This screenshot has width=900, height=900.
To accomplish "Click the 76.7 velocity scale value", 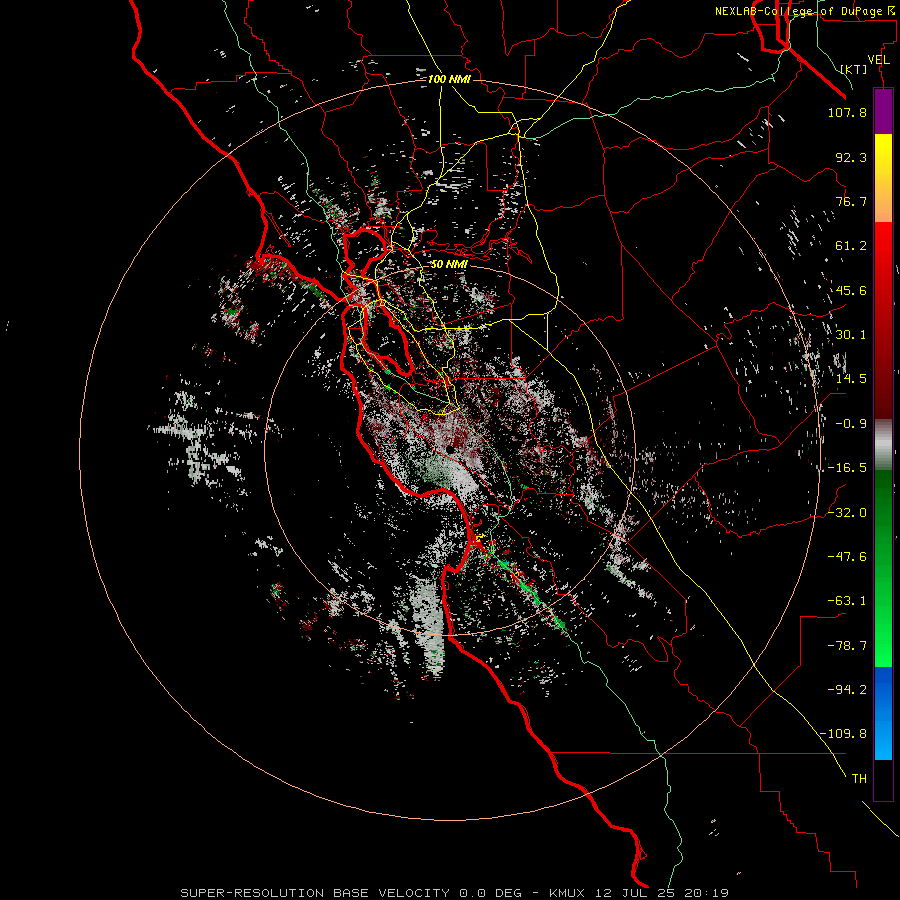I will click(x=851, y=201).
